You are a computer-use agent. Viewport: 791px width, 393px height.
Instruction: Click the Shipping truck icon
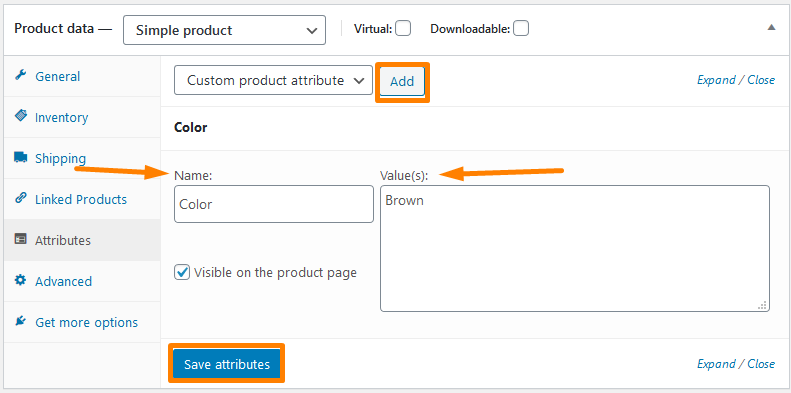[x=20, y=158]
